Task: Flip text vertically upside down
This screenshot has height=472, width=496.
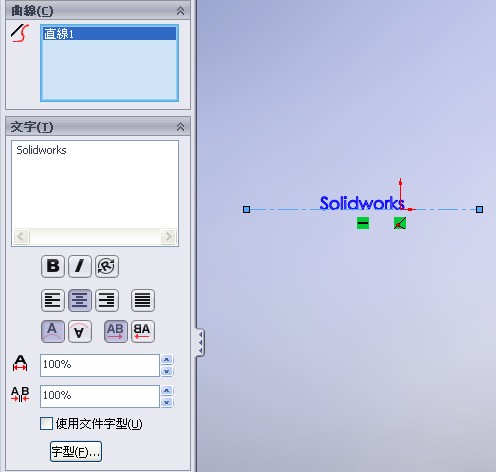Action: coord(80,331)
